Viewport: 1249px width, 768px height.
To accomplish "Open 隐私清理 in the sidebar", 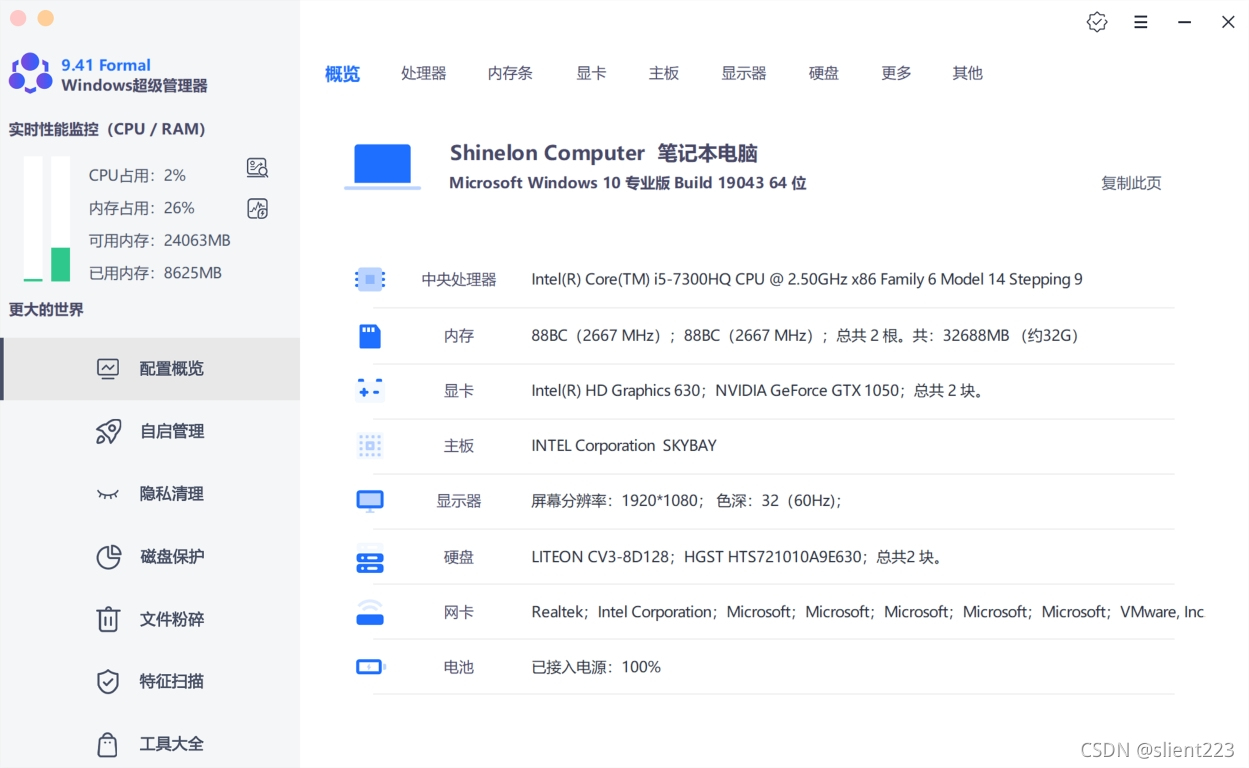I will 150,494.
